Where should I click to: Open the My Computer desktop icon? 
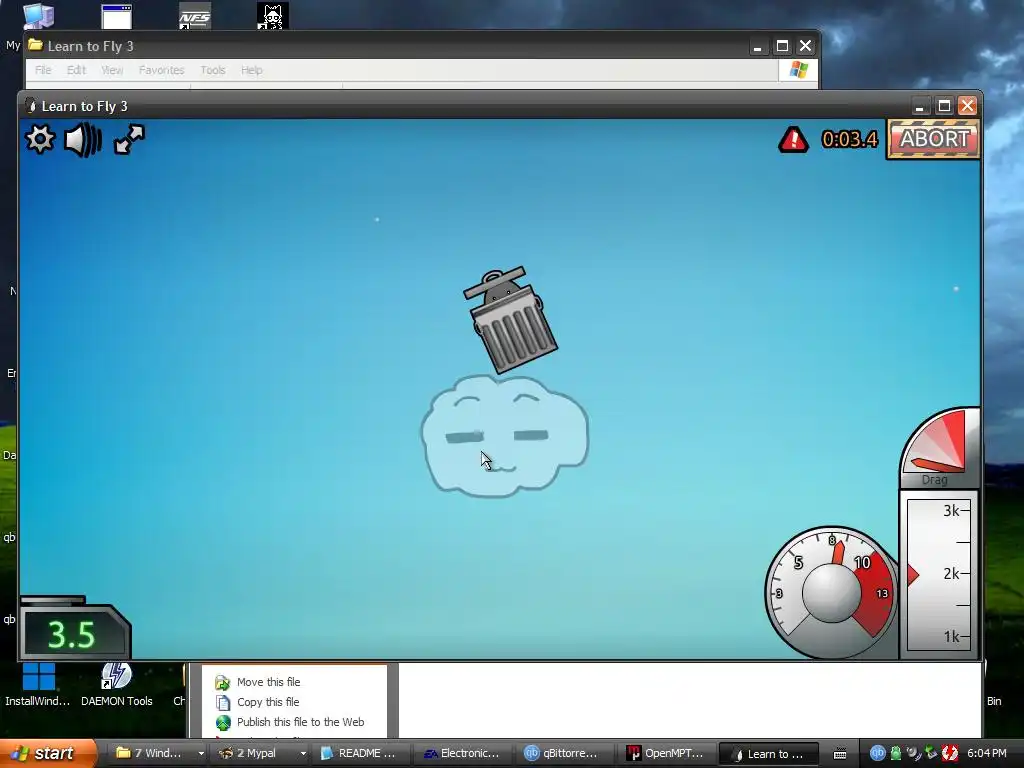pos(39,16)
